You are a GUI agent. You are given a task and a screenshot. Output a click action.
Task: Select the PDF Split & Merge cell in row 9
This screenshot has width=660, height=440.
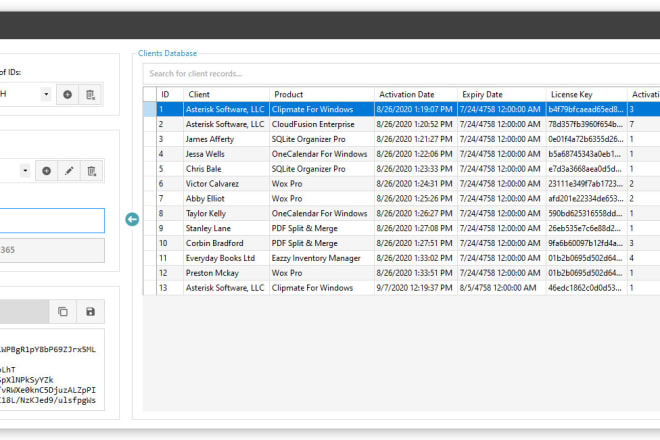[322, 228]
